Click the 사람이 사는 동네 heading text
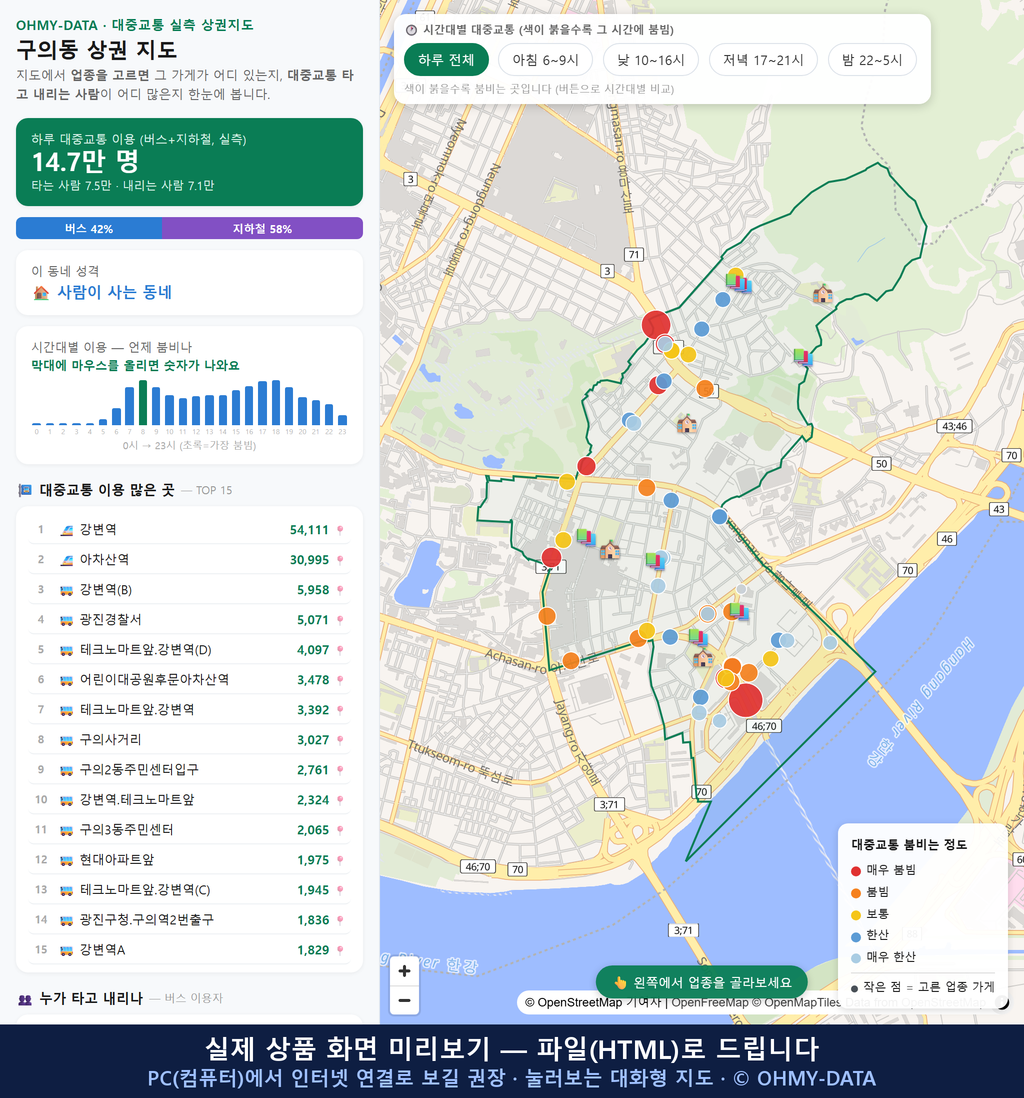This screenshot has width=1024, height=1098. pos(115,293)
